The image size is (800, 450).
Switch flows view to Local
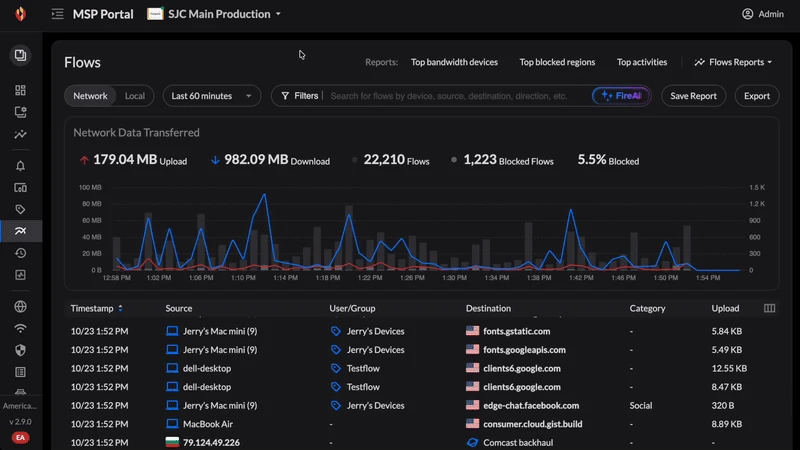click(134, 96)
